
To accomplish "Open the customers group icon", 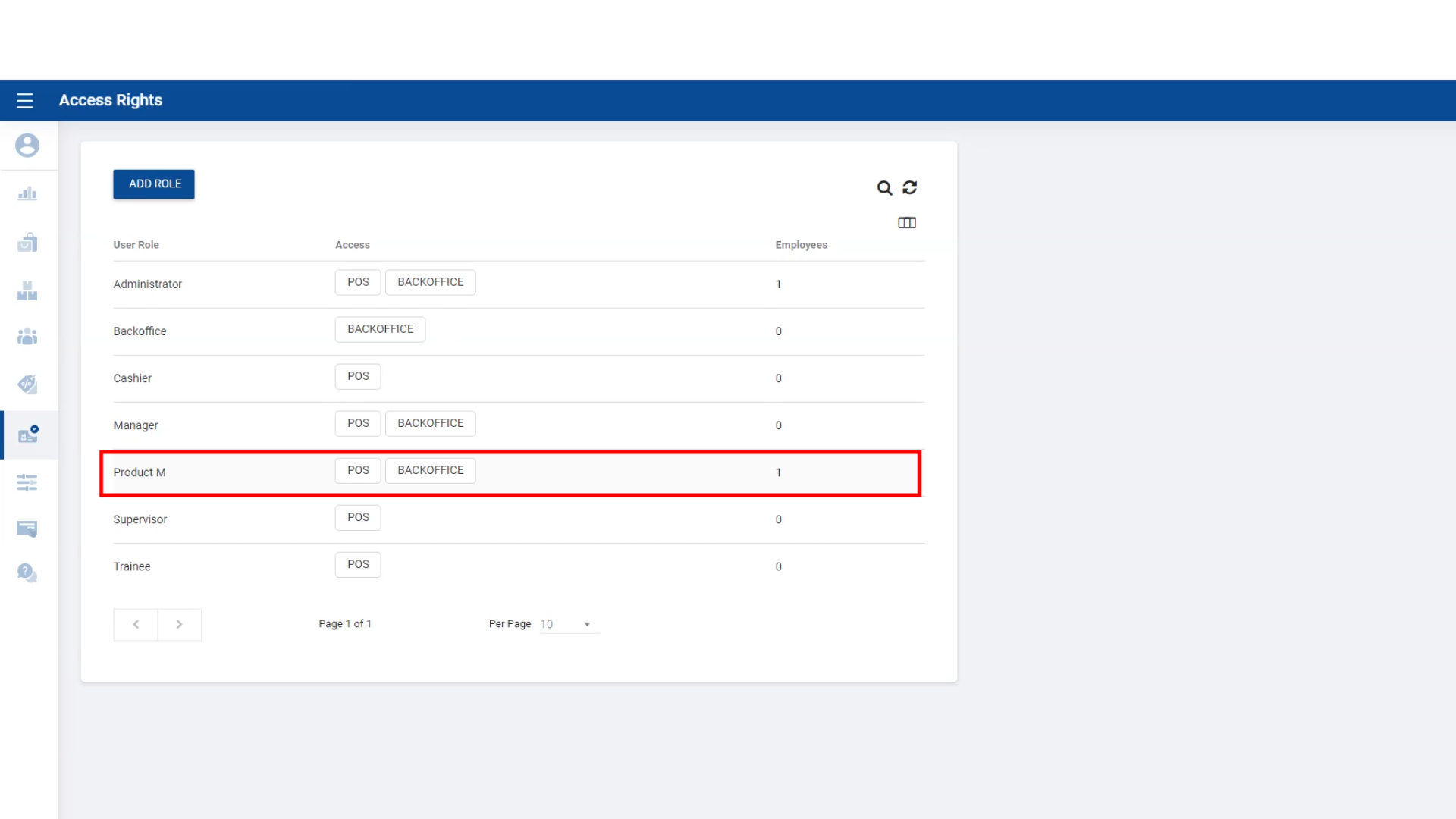I will click(x=27, y=336).
